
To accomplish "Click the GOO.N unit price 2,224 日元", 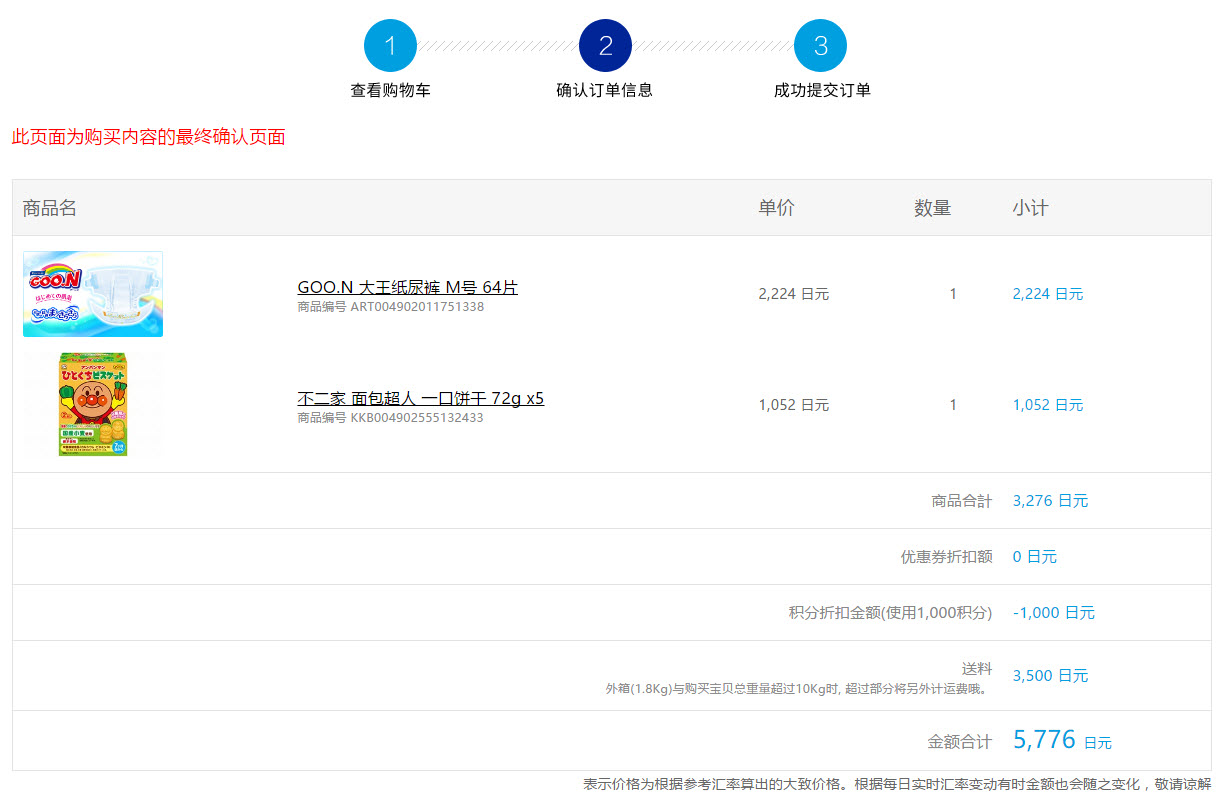I will click(x=794, y=294).
